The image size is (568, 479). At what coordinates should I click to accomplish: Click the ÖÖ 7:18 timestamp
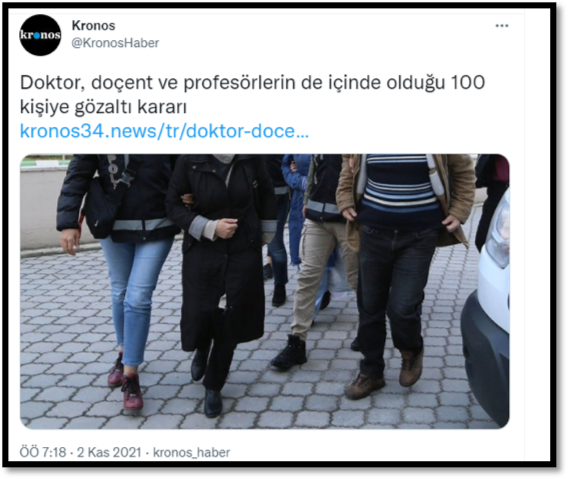click(x=43, y=453)
